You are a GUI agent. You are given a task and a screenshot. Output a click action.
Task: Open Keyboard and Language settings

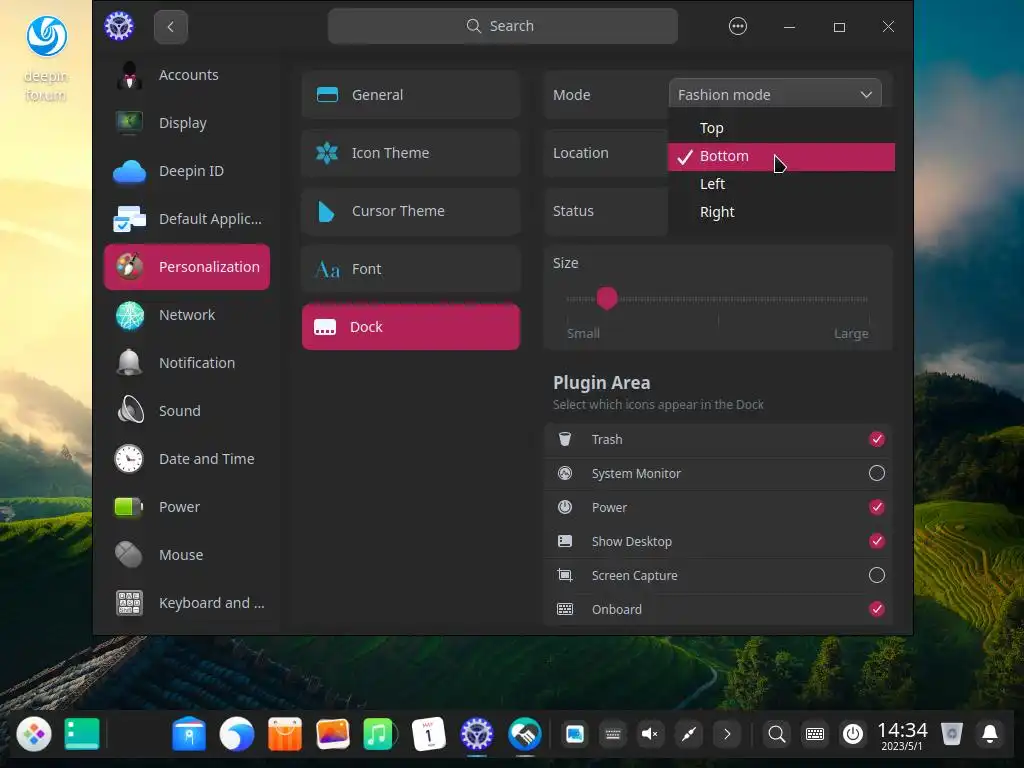[x=187, y=603]
